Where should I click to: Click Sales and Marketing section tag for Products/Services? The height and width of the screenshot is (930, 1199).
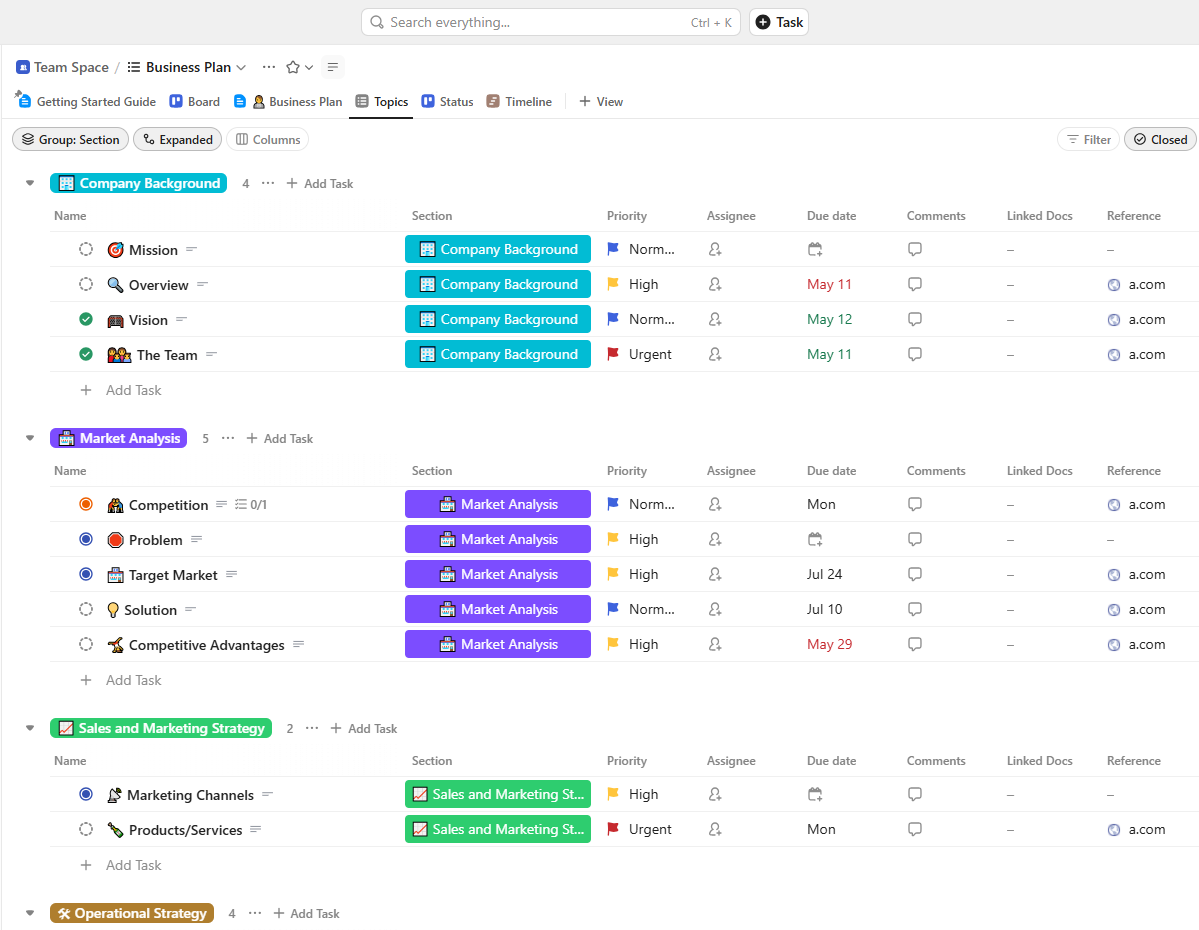pyautogui.click(x=498, y=829)
